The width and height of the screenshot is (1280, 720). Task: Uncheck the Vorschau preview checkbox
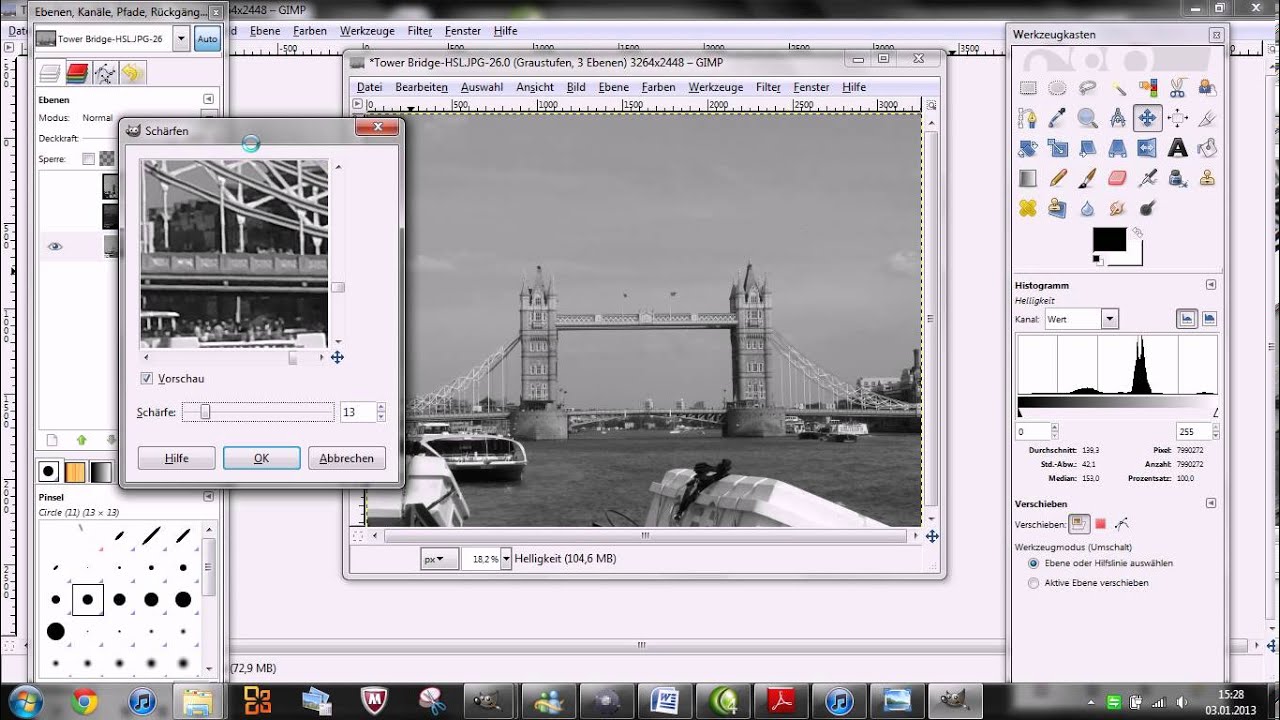[147, 379]
